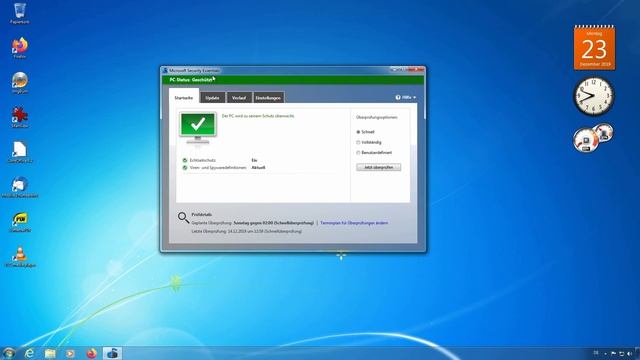Open Windows Media Player taskbar icon

tap(71, 353)
